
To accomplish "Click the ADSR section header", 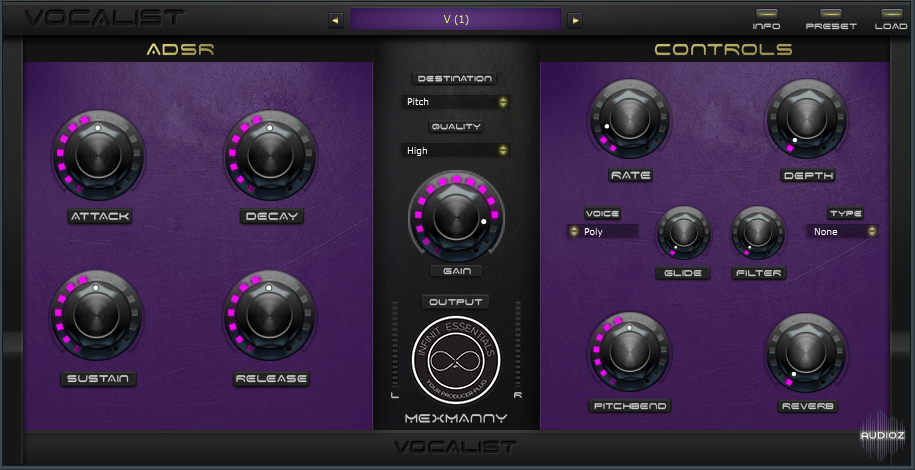I will coord(180,50).
